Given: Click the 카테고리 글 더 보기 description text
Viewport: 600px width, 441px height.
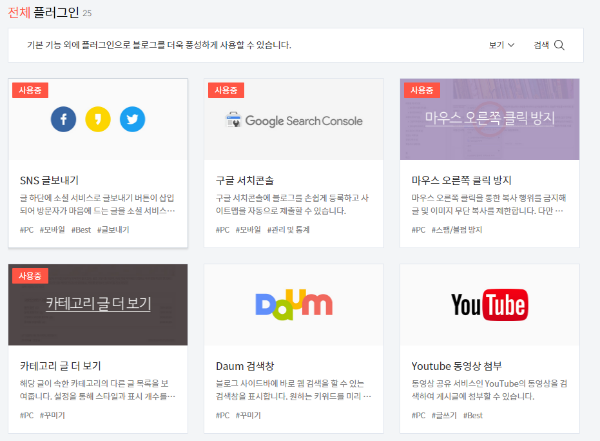Looking at the screenshot, I should [x=98, y=390].
